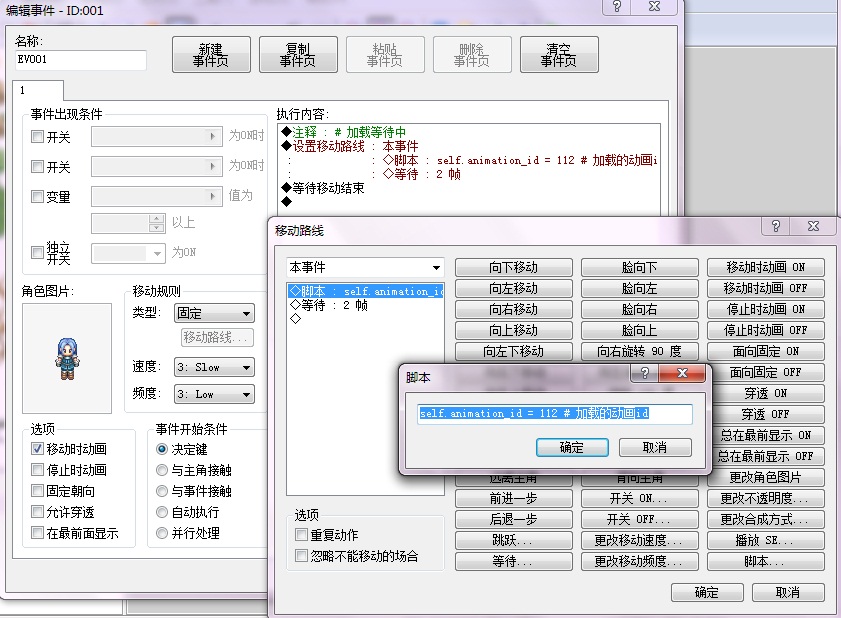Click 复制事件页 button
841x618 pixels.
point(298,55)
